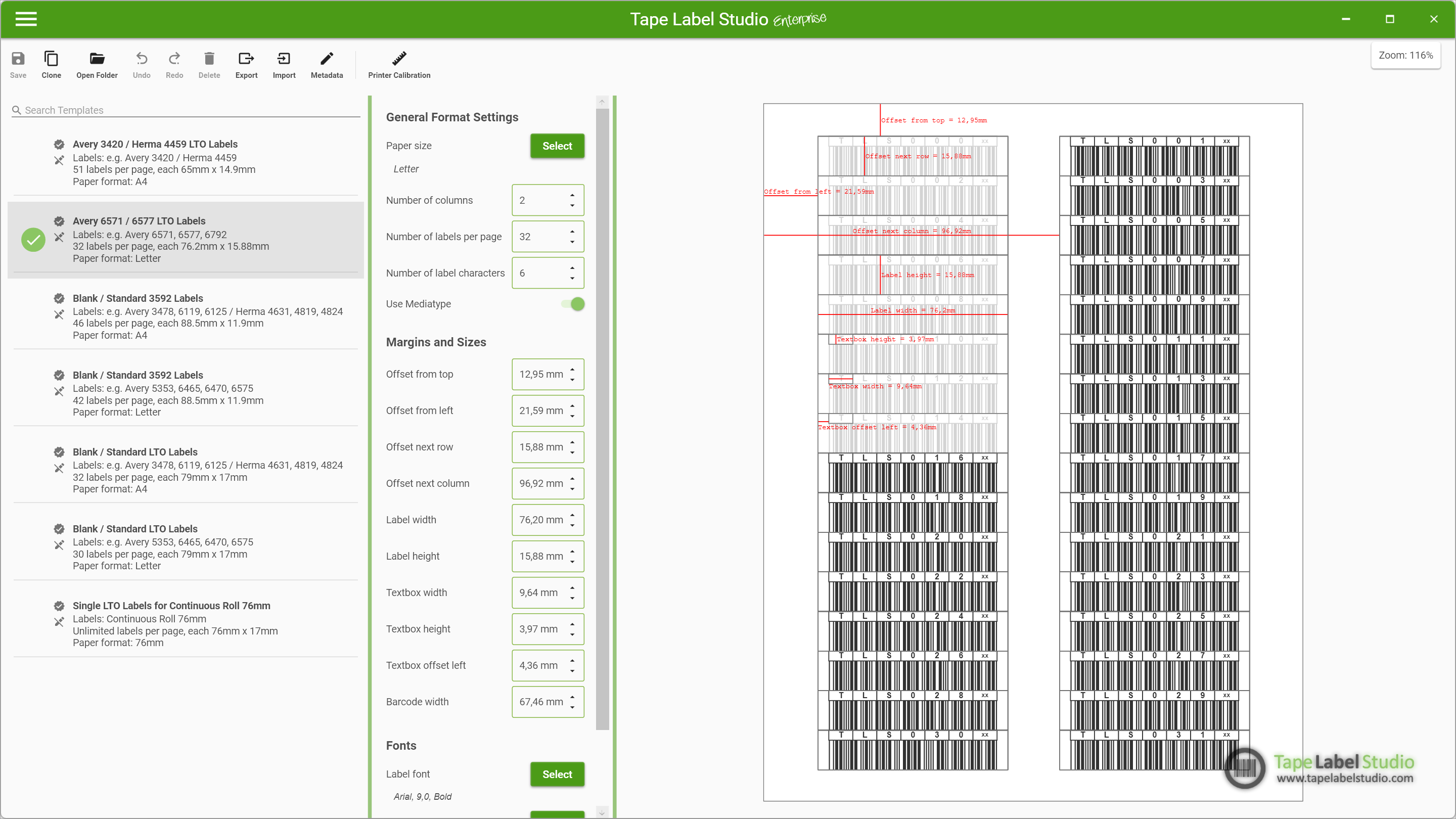Select Single LTO Labels Continuous Roll template
Image resolution: width=1456 pixels, height=819 pixels.
(x=186, y=624)
